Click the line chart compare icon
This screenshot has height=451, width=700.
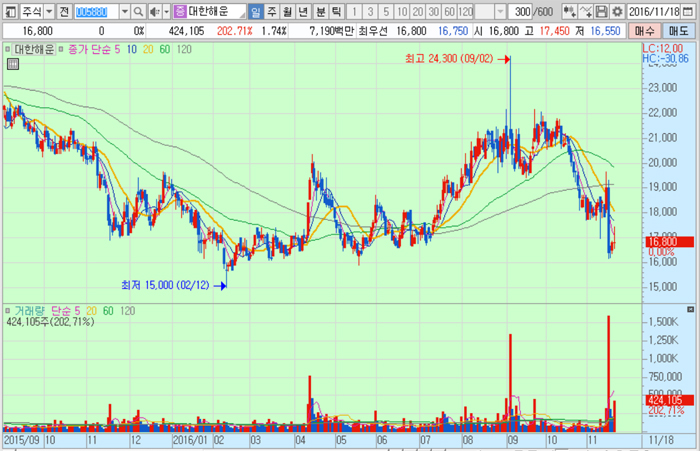click(585, 12)
